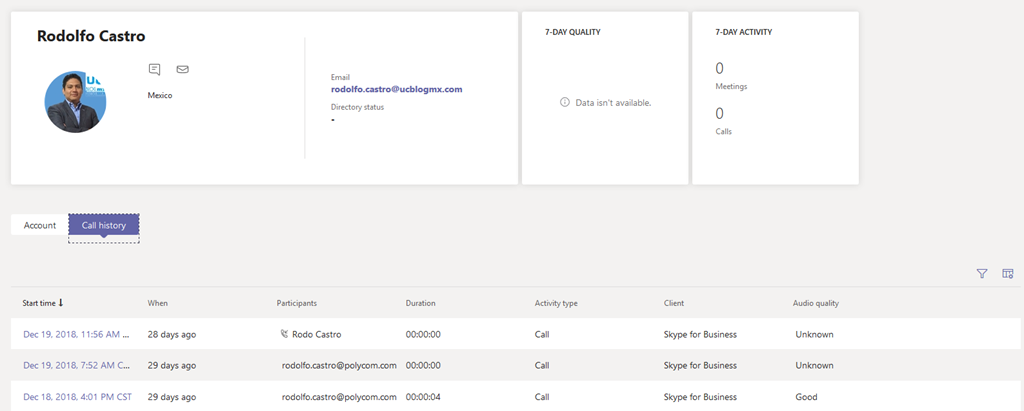Screen dimensions: 1024x411
Task: Sort by the Start time column header
Action: click(x=39, y=302)
